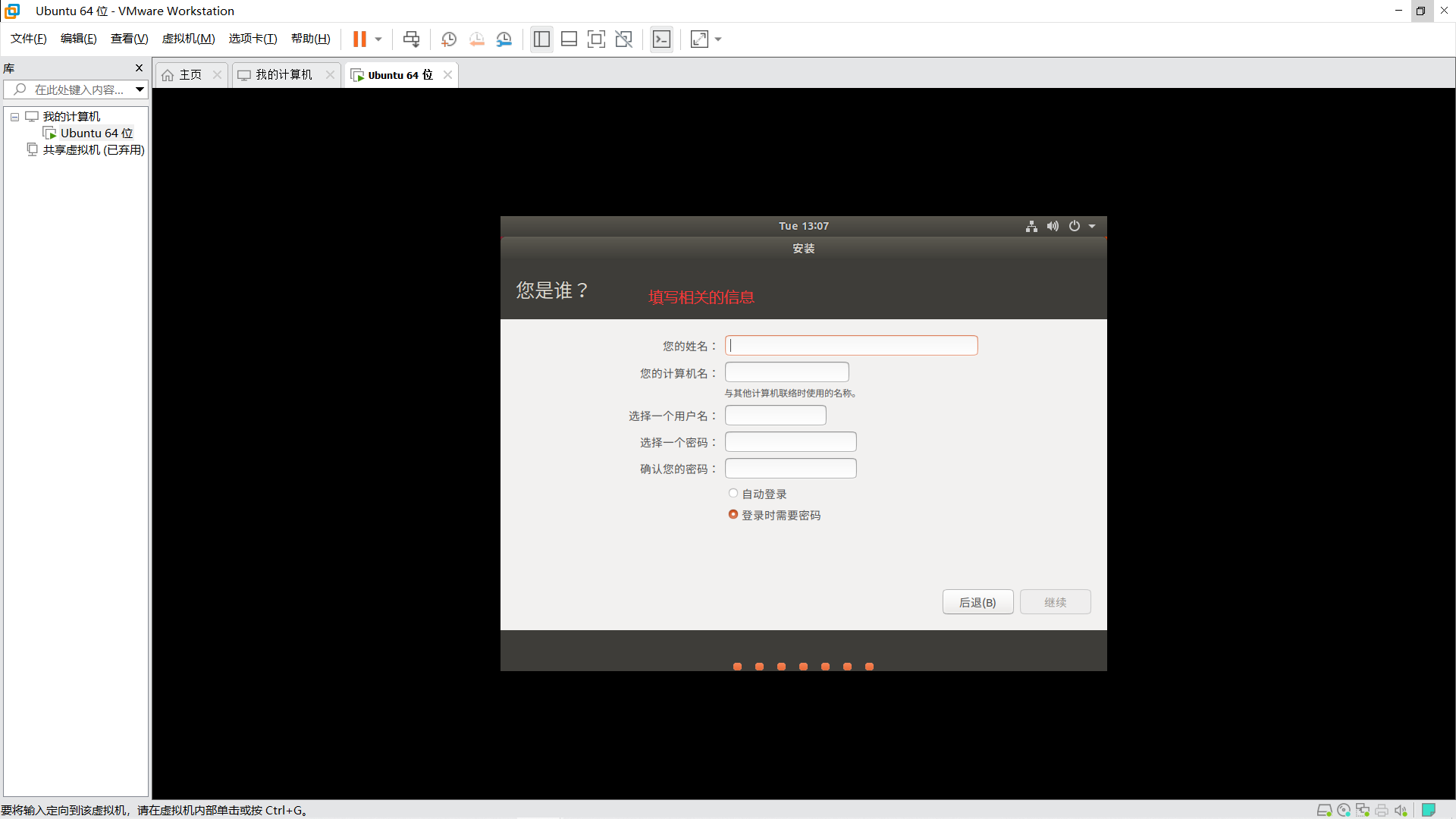The height and width of the screenshot is (819, 1456).
Task: Expand the library search dropdown arrow
Action: [140, 89]
